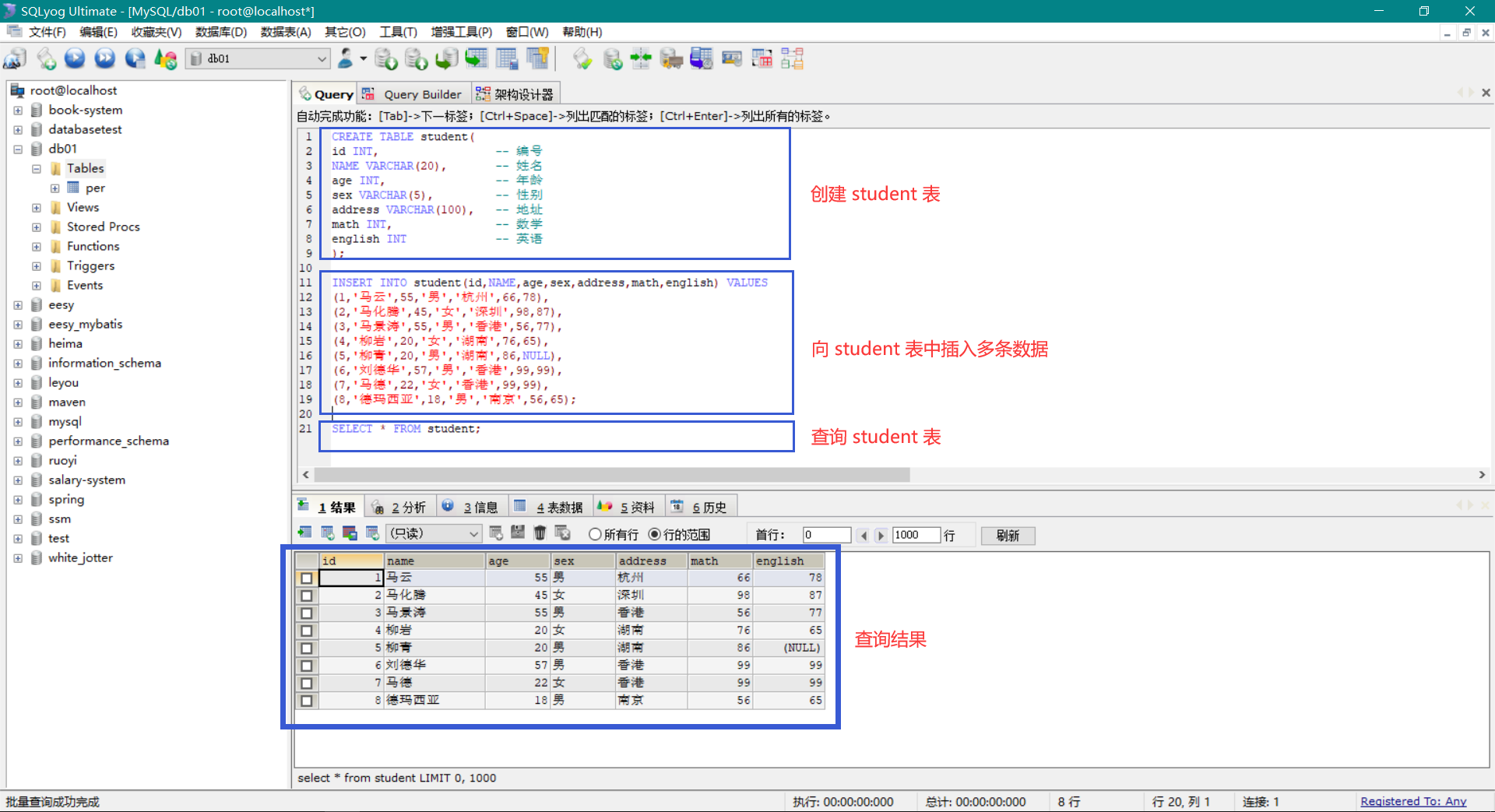This screenshot has width=1495, height=812.
Task: Click the execute all queries icon
Action: tap(104, 58)
